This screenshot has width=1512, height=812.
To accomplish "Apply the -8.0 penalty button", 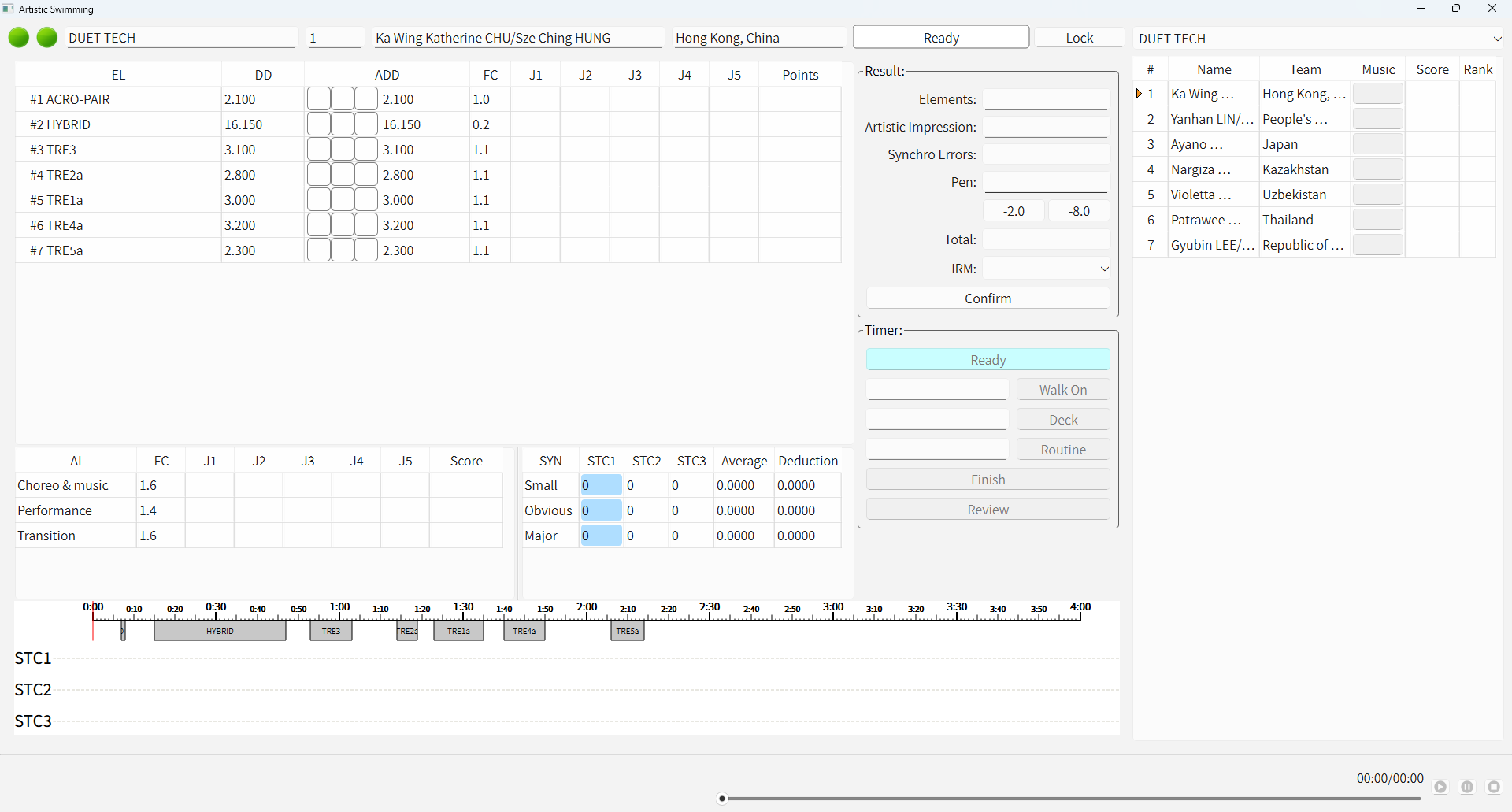I will point(1079,211).
